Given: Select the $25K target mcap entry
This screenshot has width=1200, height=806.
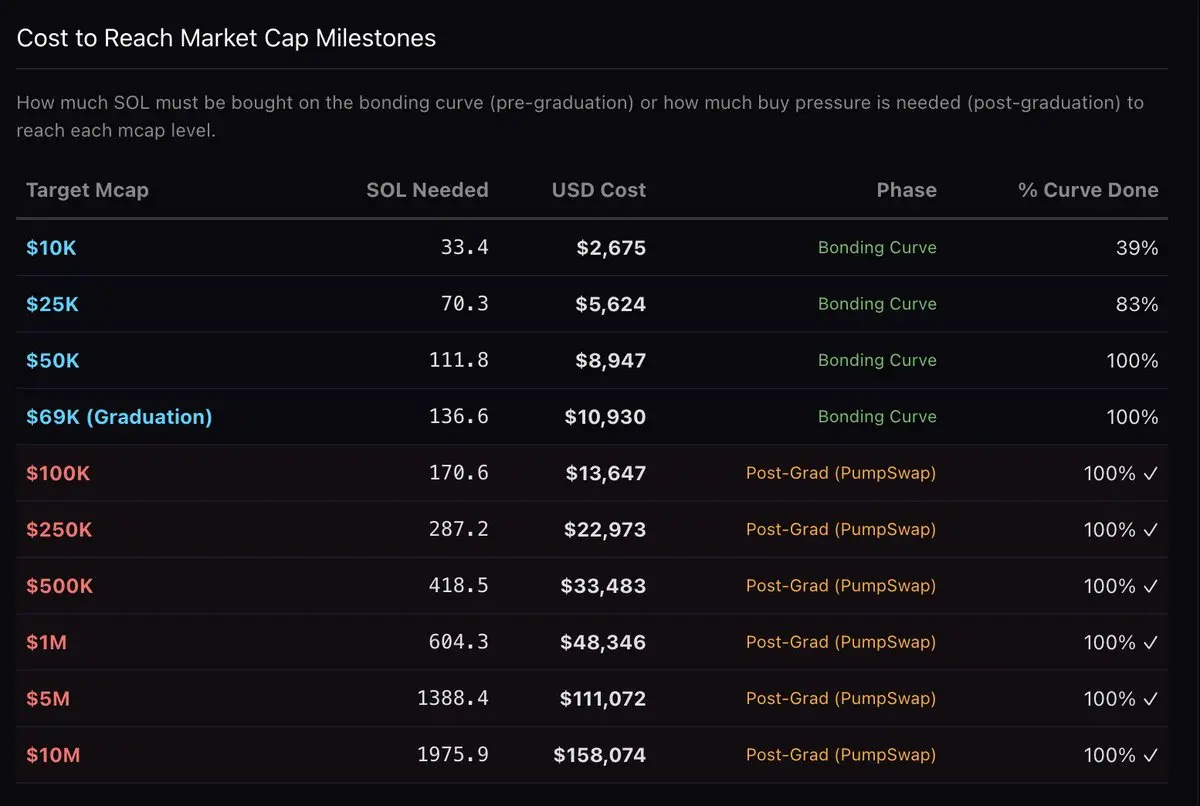Looking at the screenshot, I should point(52,304).
